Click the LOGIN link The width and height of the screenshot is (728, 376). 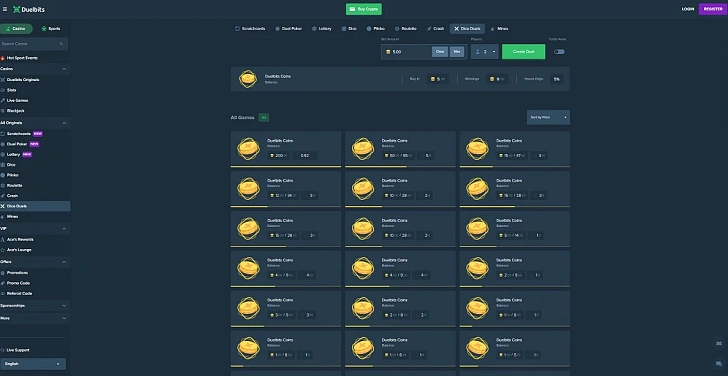(688, 9)
